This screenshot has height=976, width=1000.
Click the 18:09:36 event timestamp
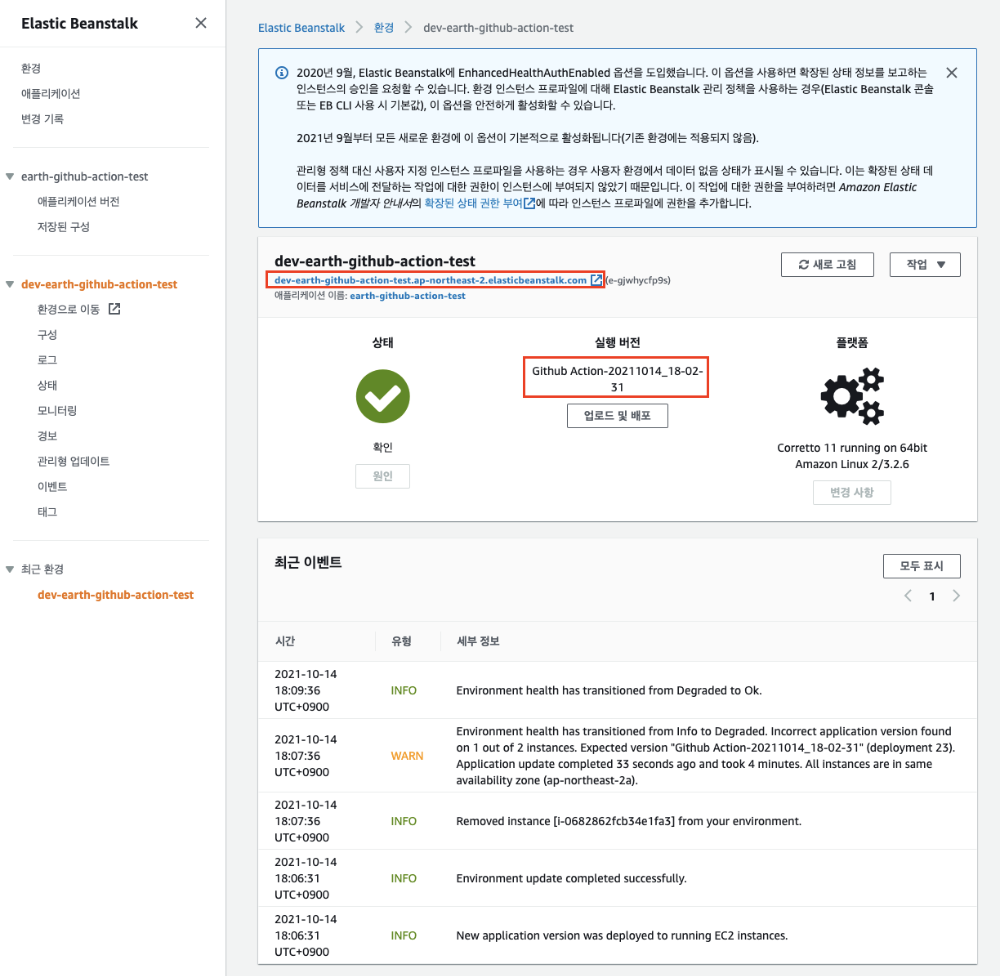(x=305, y=691)
